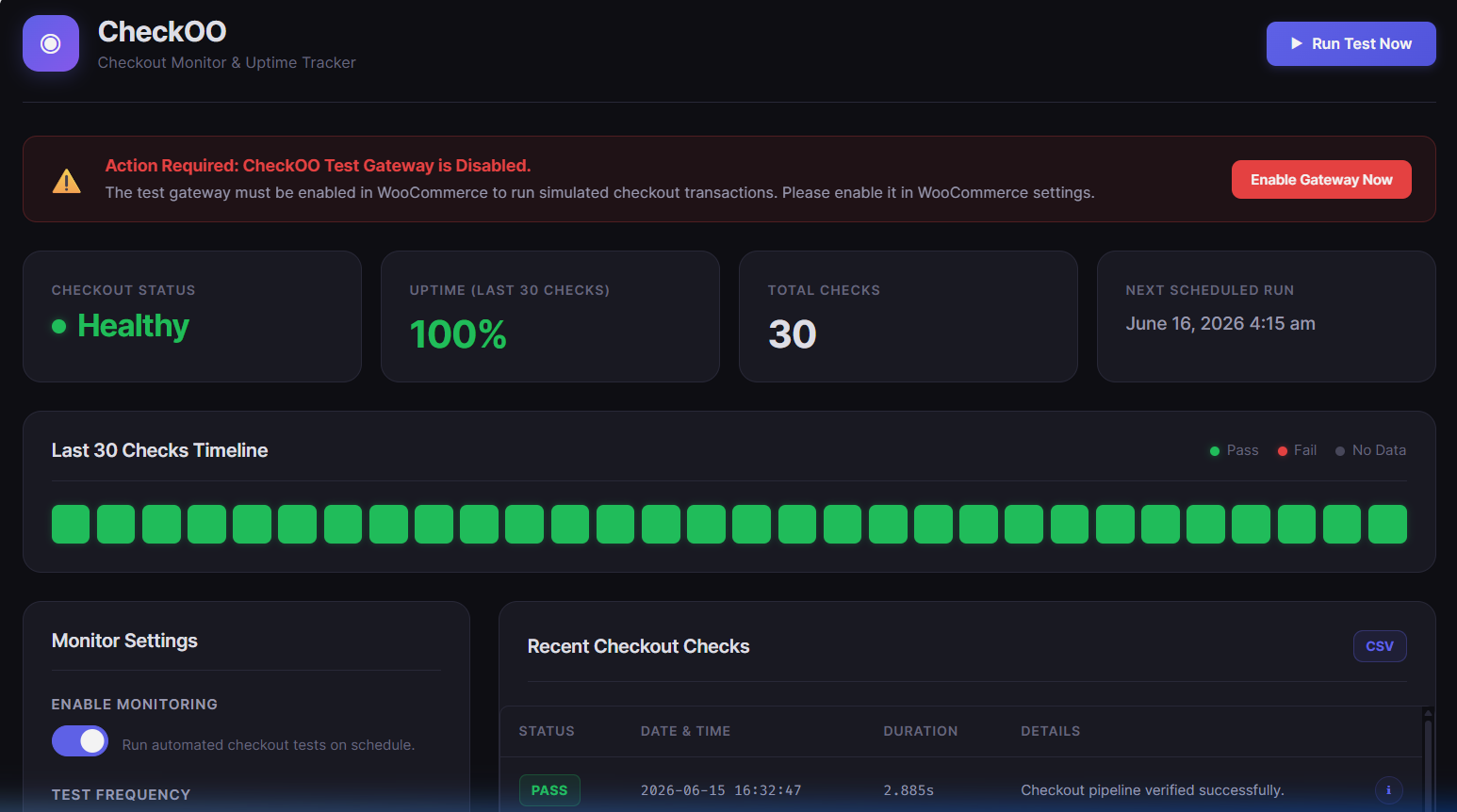This screenshot has height=812, width=1457.
Task: Click the Run Test Now button
Action: 1351,43
